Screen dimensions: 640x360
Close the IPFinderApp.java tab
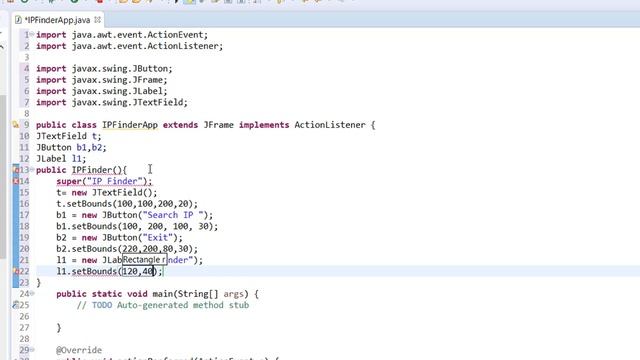click(98, 20)
